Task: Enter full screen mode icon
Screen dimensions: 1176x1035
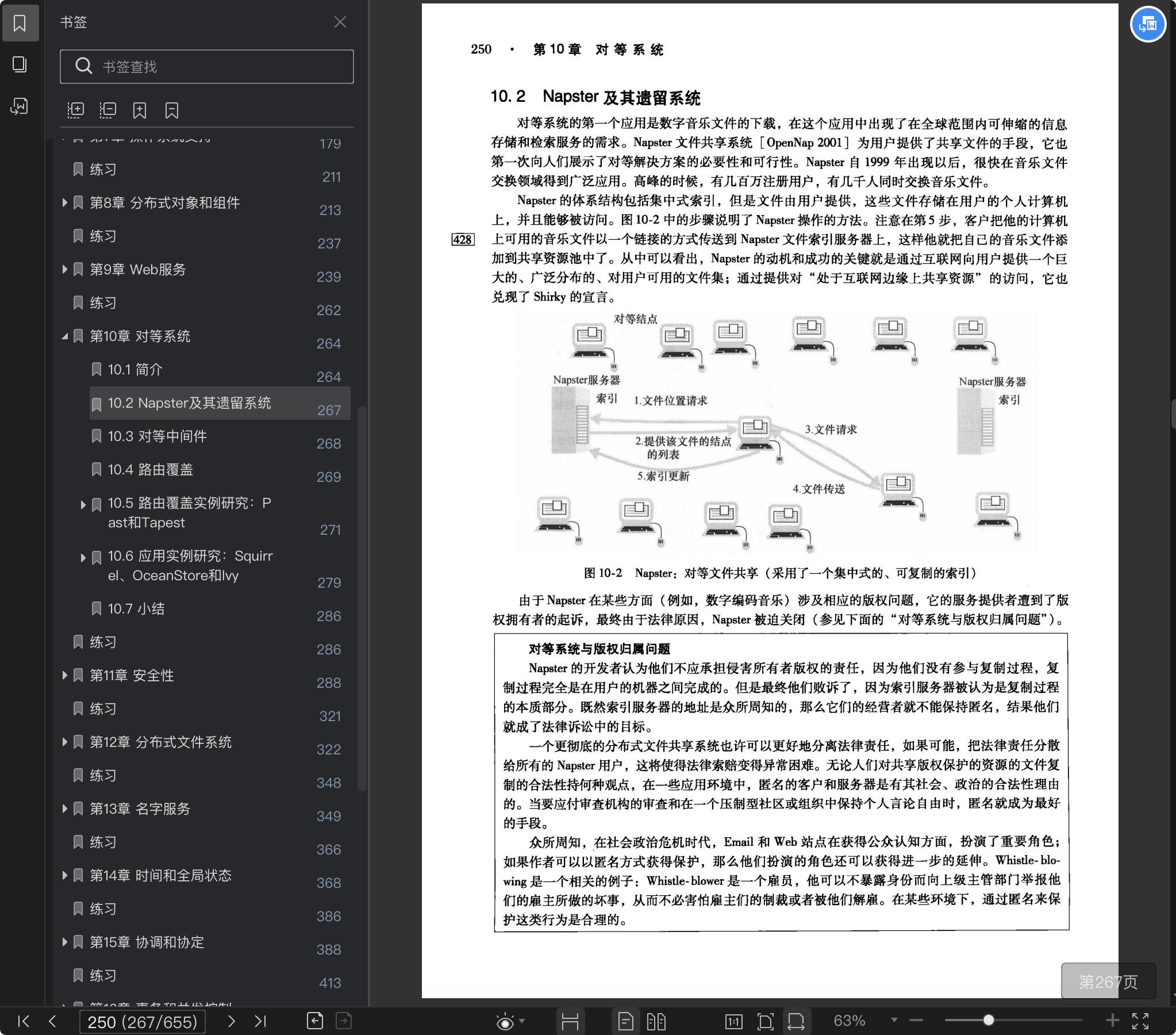Action: point(1140,1021)
